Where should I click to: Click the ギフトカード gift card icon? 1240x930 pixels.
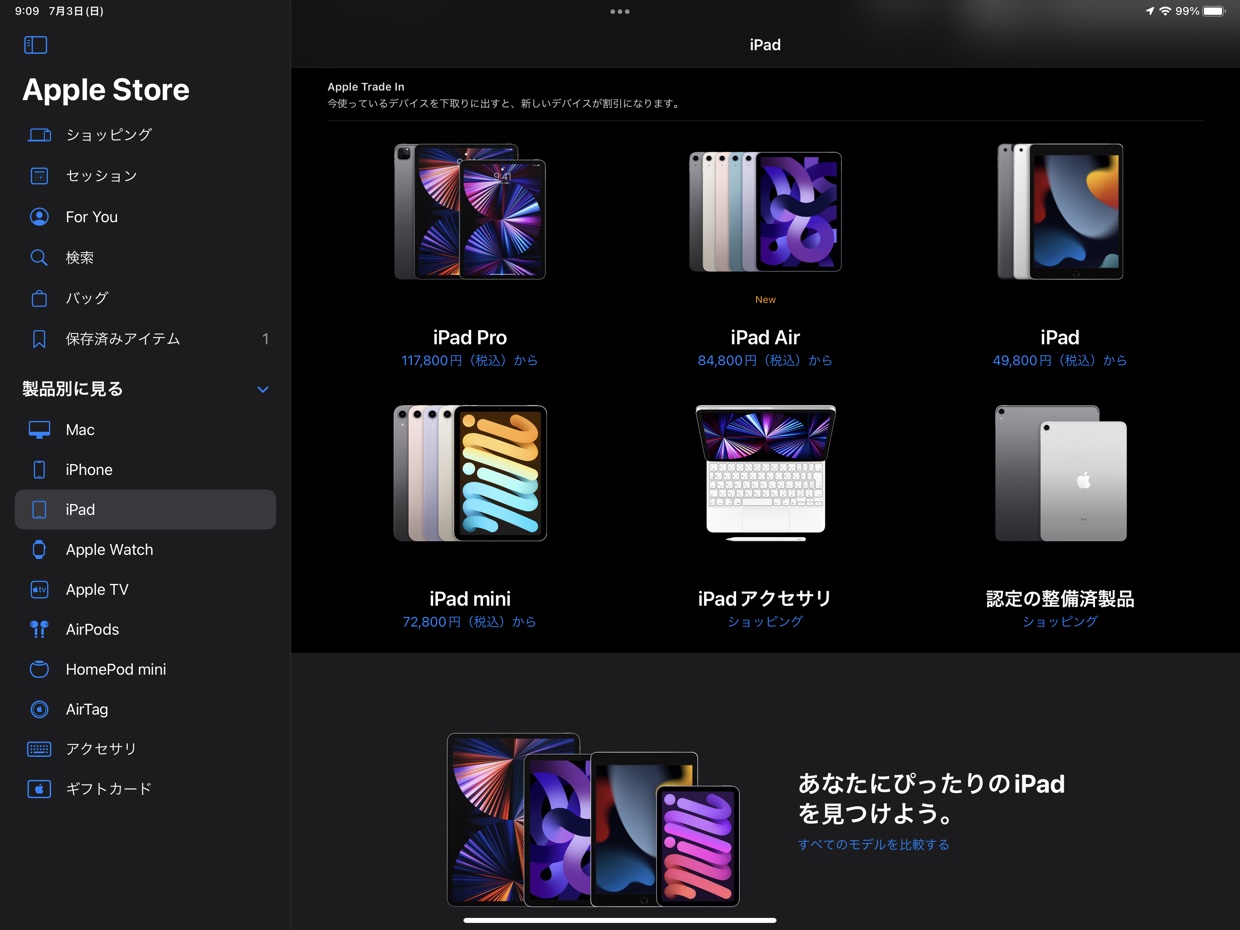[x=39, y=789]
